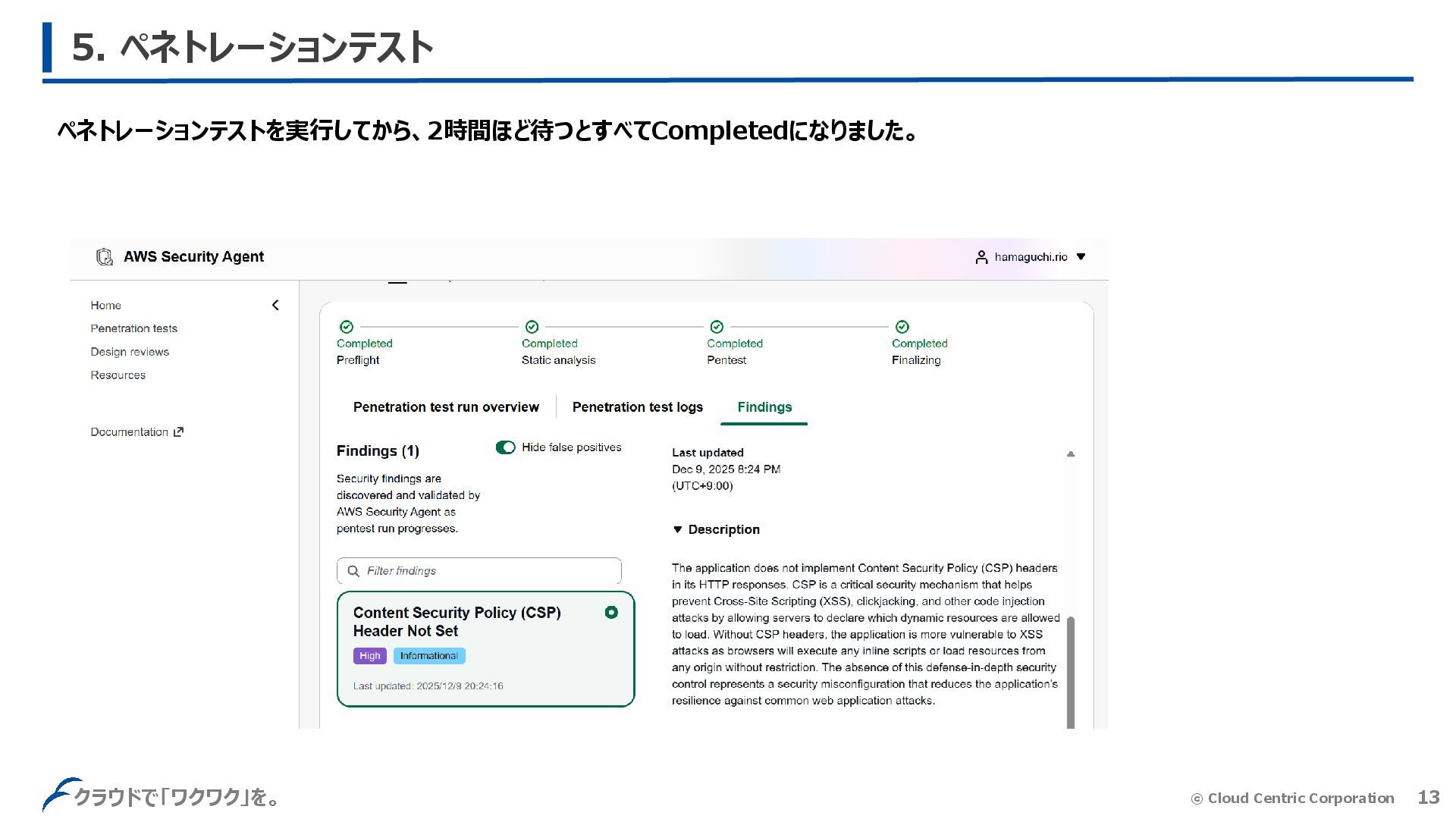Open Penetration tests in sidebar

[133, 328]
